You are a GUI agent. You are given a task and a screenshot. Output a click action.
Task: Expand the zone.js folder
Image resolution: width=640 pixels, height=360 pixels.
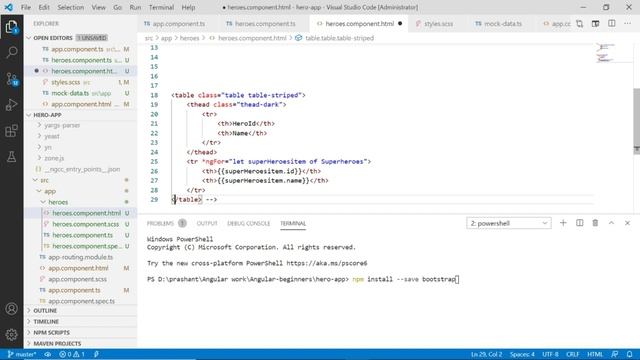[x=54, y=158]
